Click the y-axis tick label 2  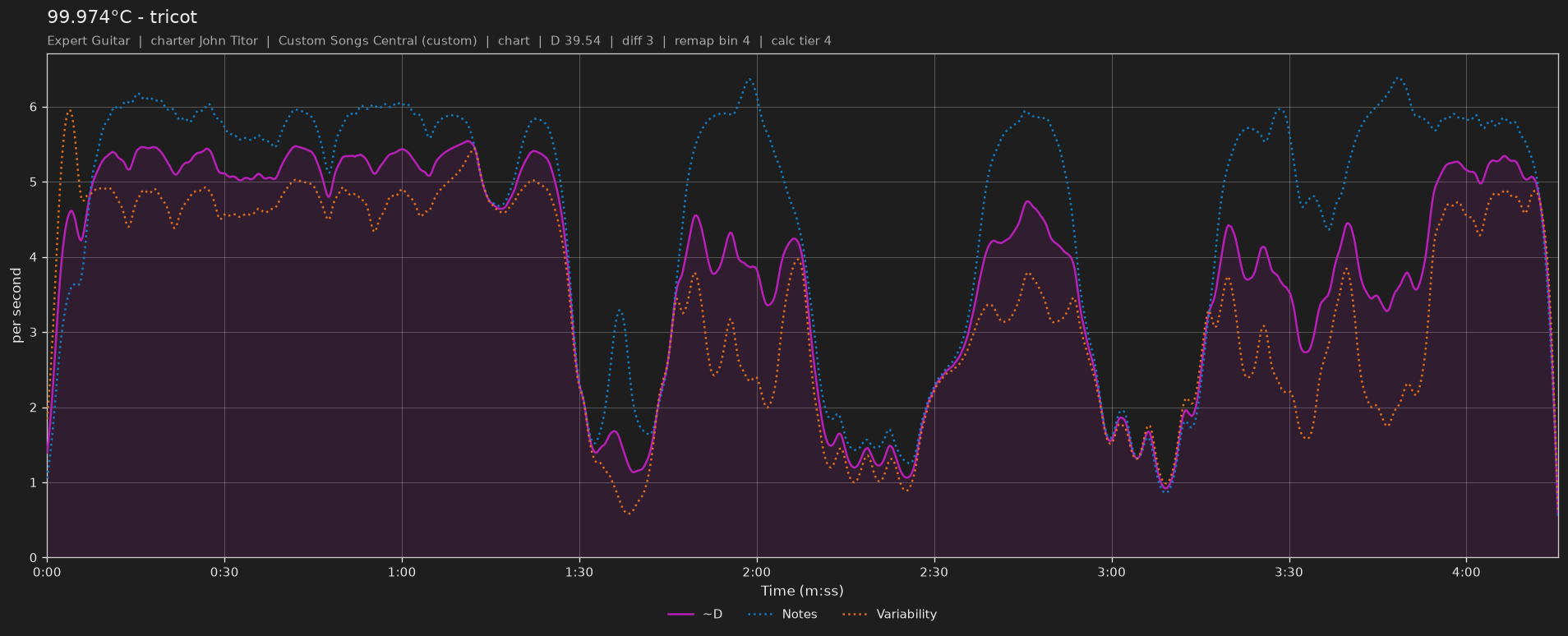(34, 408)
